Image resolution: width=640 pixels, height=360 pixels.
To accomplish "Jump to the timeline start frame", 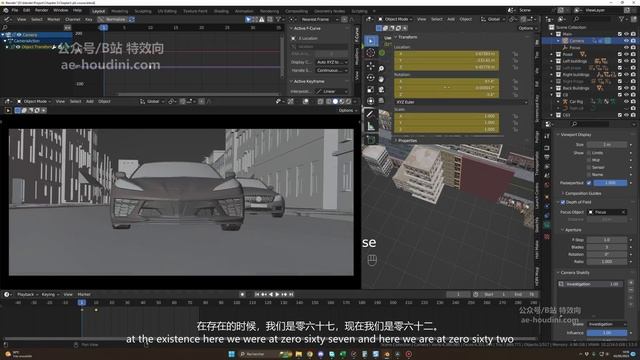I will click(257, 294).
